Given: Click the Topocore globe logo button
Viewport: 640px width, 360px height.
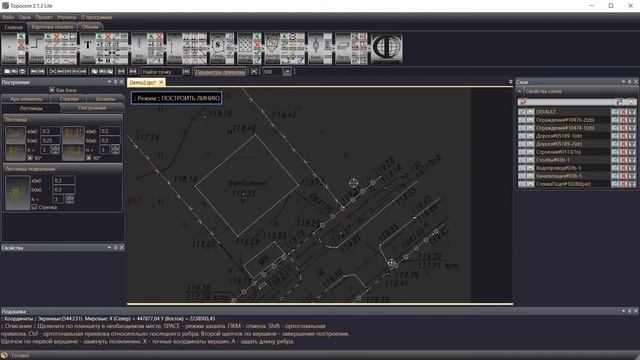Looking at the screenshot, I should point(387,49).
